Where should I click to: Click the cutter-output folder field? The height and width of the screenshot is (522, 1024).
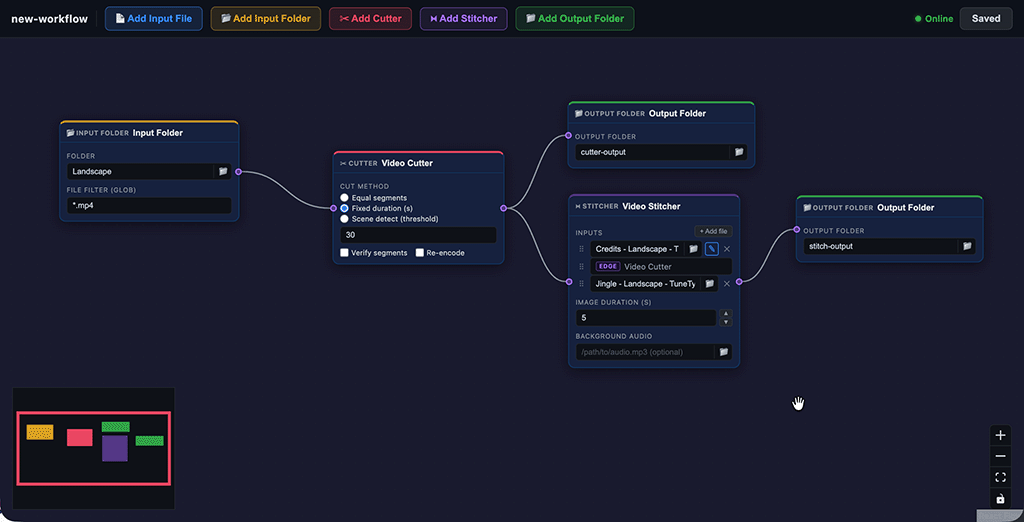(x=652, y=152)
